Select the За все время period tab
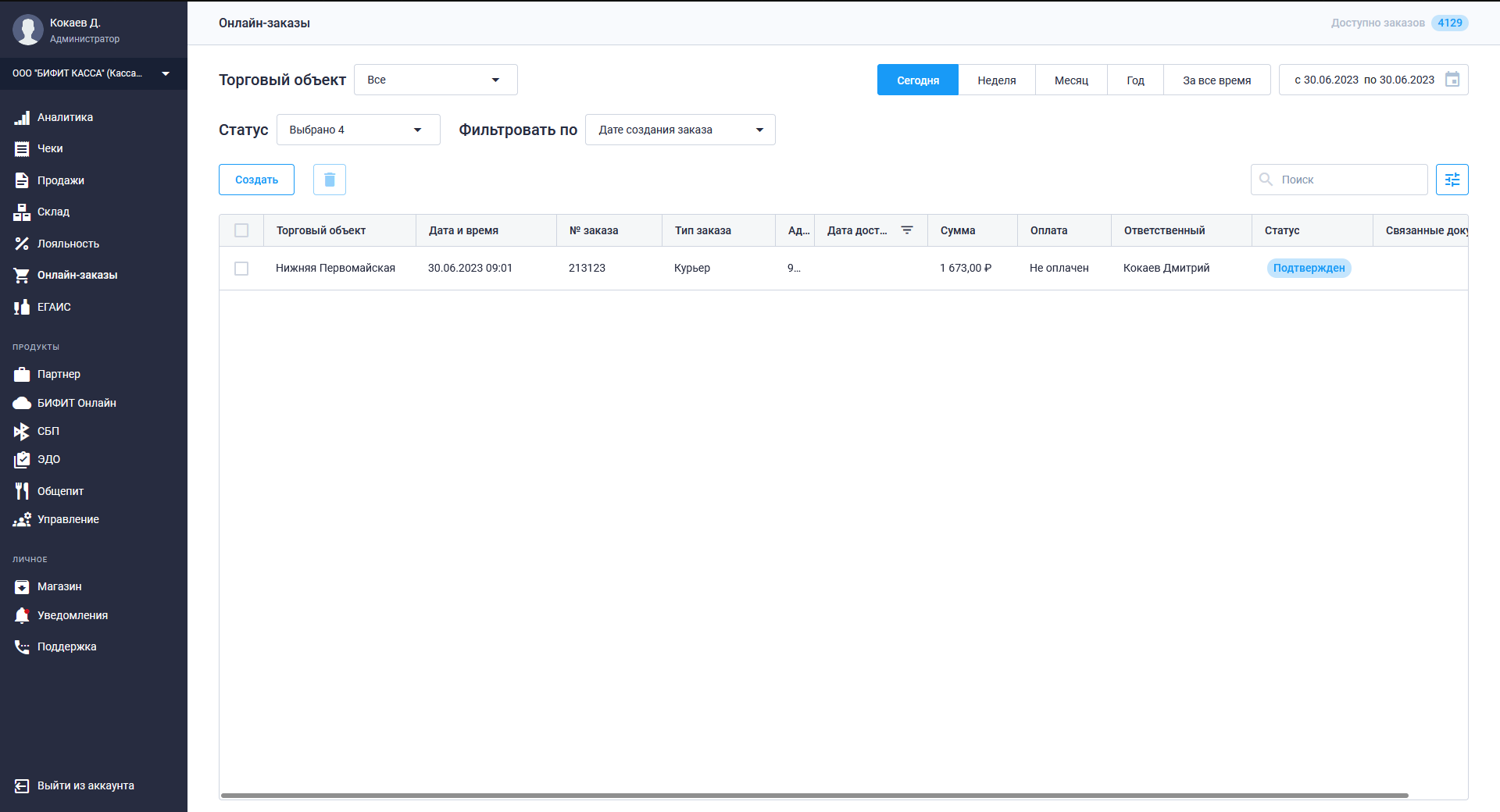The width and height of the screenshot is (1500, 812). click(x=1216, y=80)
